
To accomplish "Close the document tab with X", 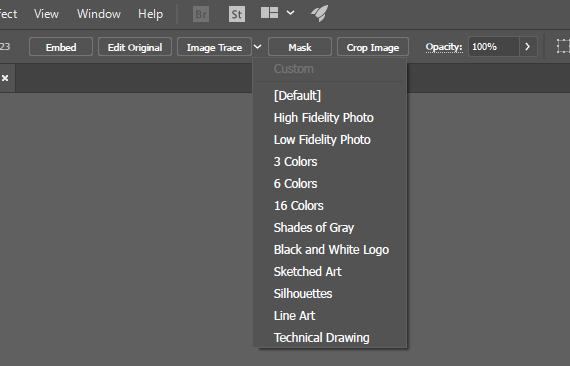I will (5, 78).
